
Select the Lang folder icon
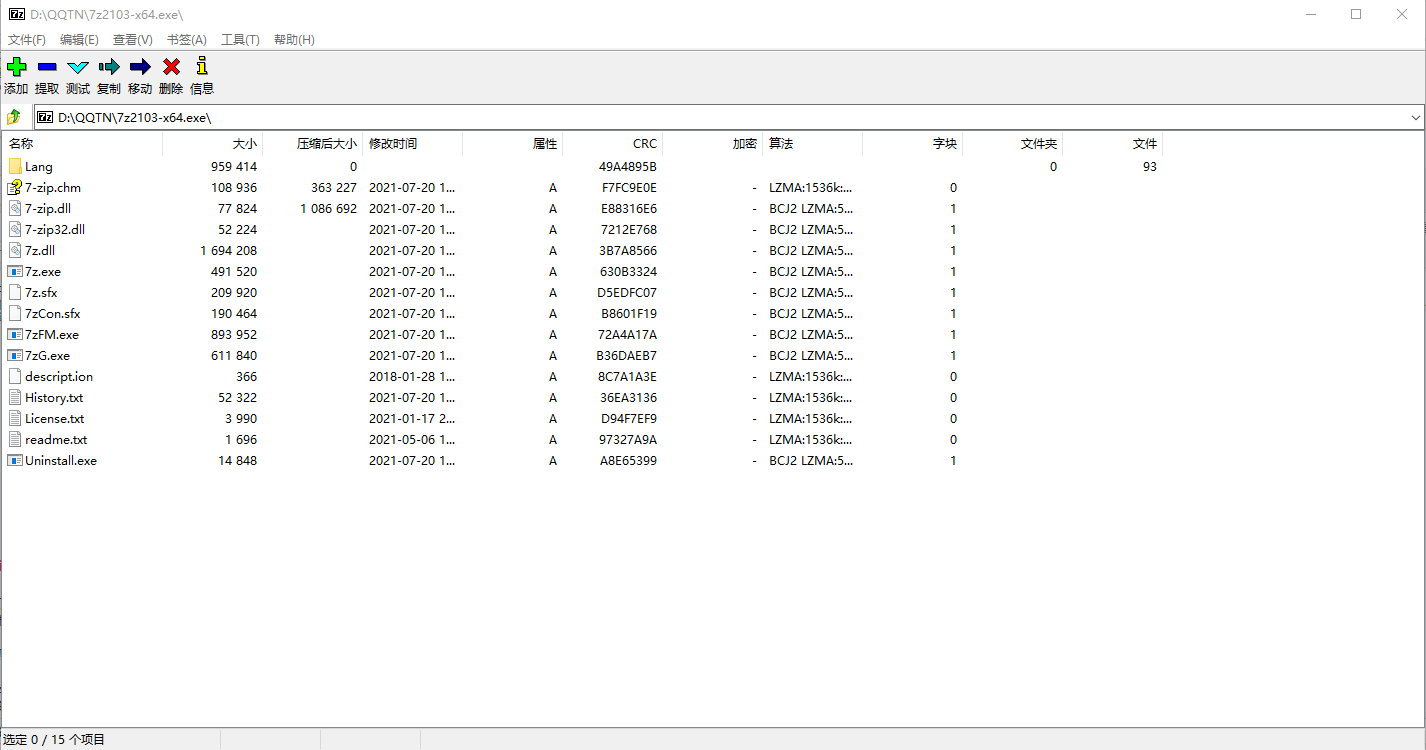[15, 166]
